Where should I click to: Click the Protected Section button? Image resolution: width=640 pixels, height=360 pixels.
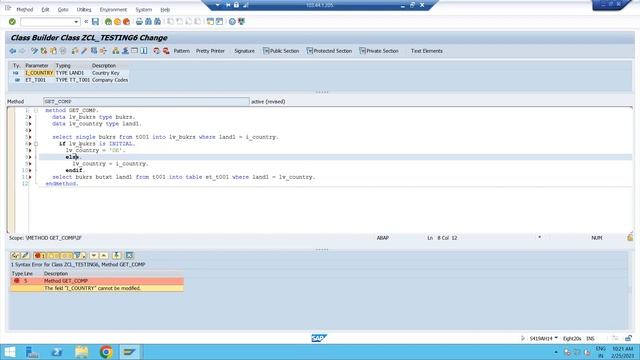coord(329,51)
